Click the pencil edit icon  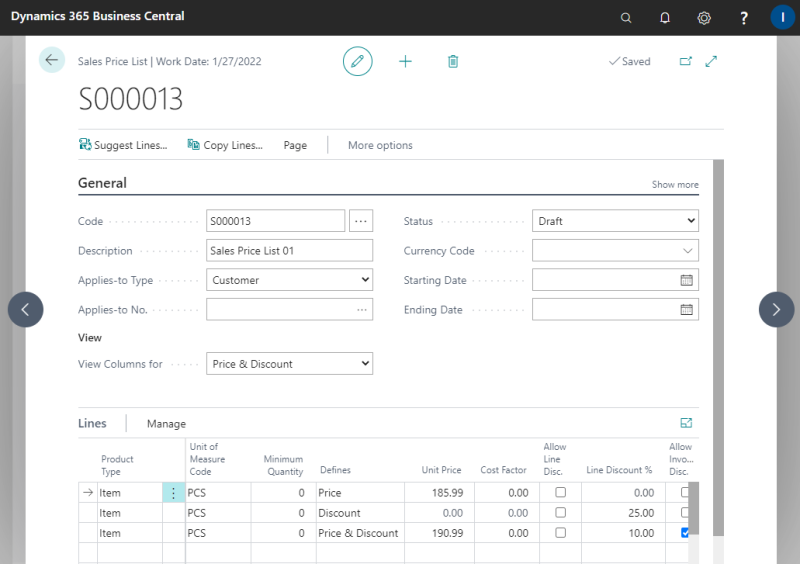tap(357, 61)
